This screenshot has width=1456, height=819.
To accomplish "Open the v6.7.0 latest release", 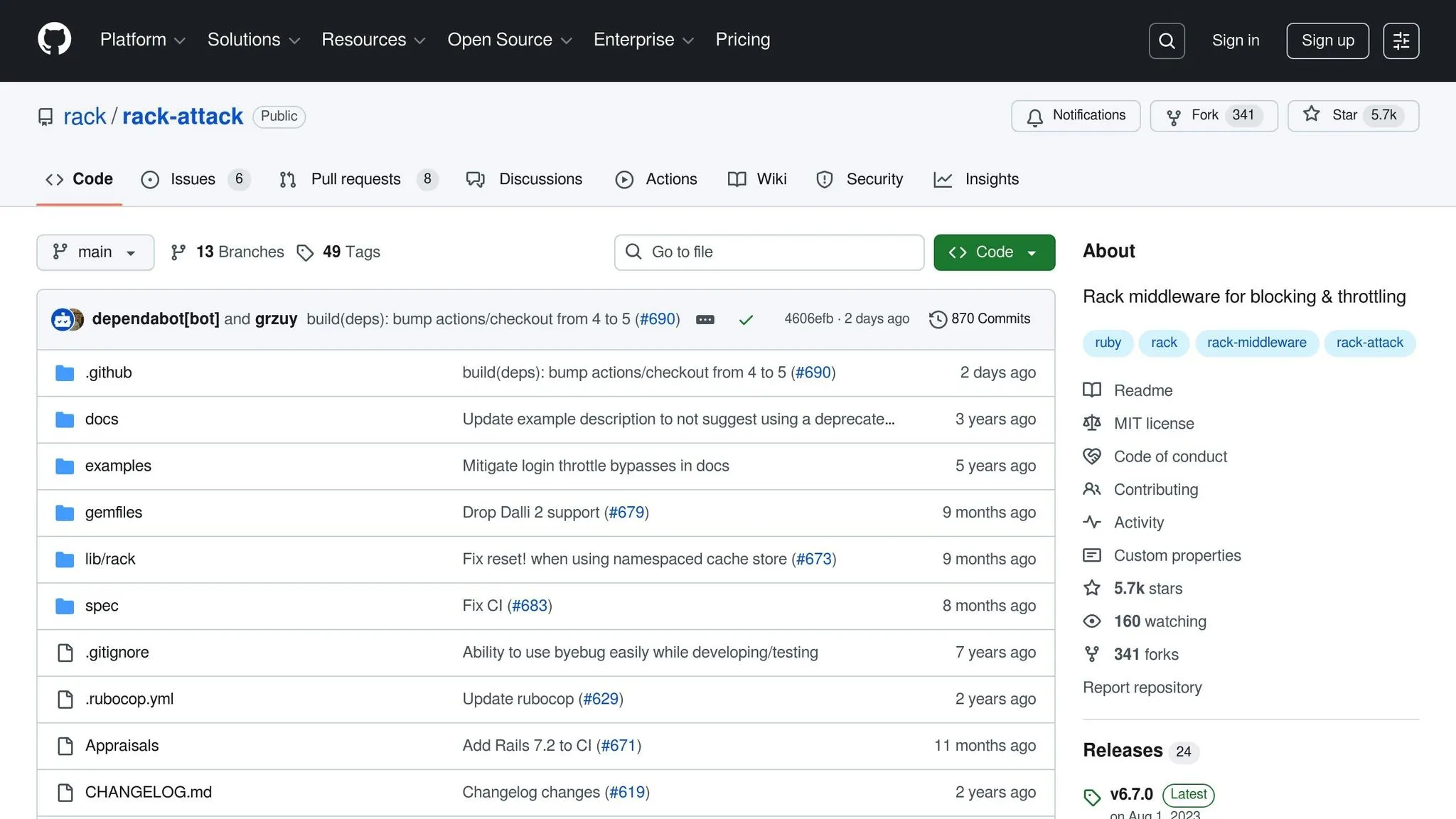I will point(1131,795).
